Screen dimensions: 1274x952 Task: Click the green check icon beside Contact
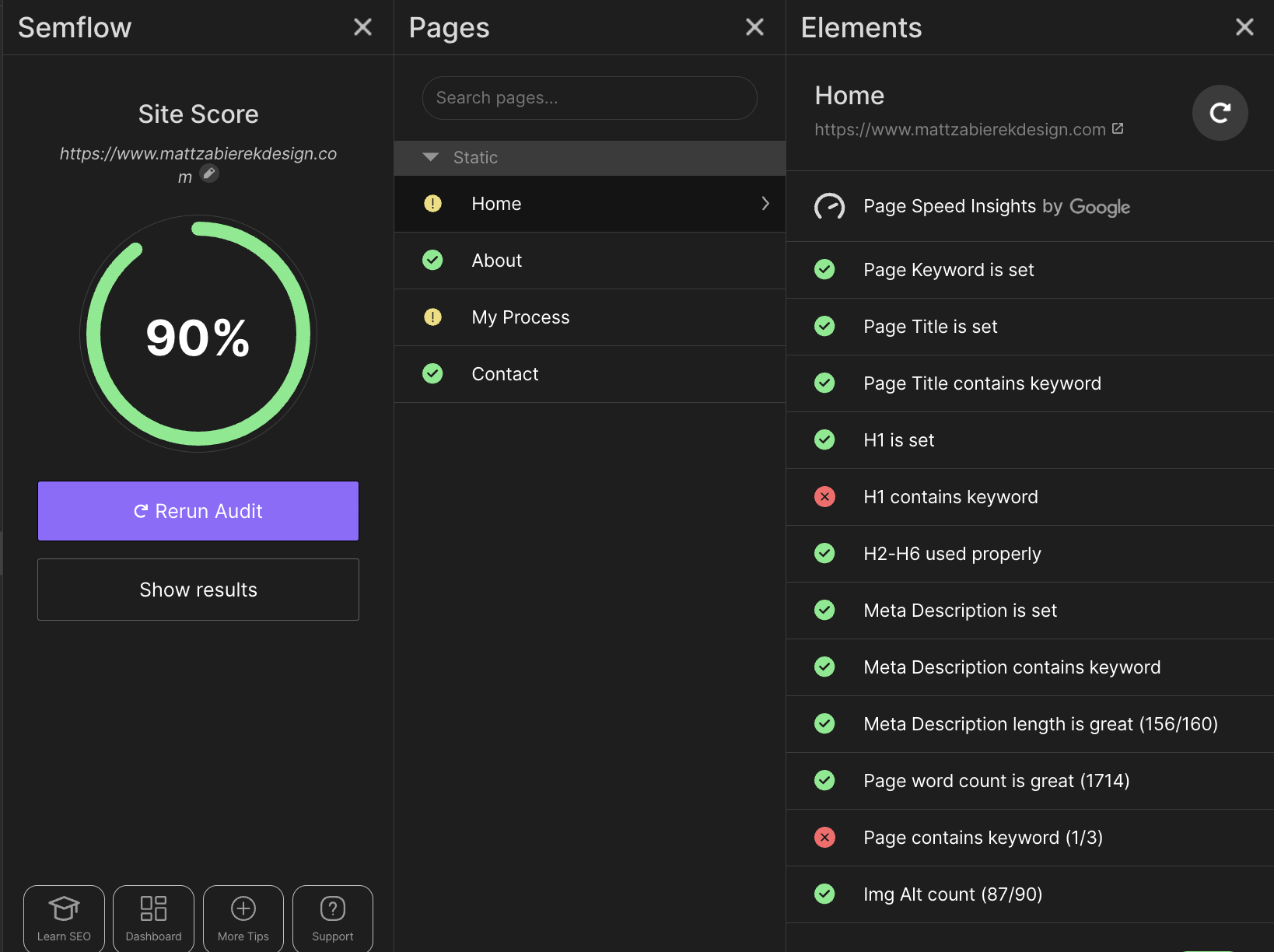(432, 374)
